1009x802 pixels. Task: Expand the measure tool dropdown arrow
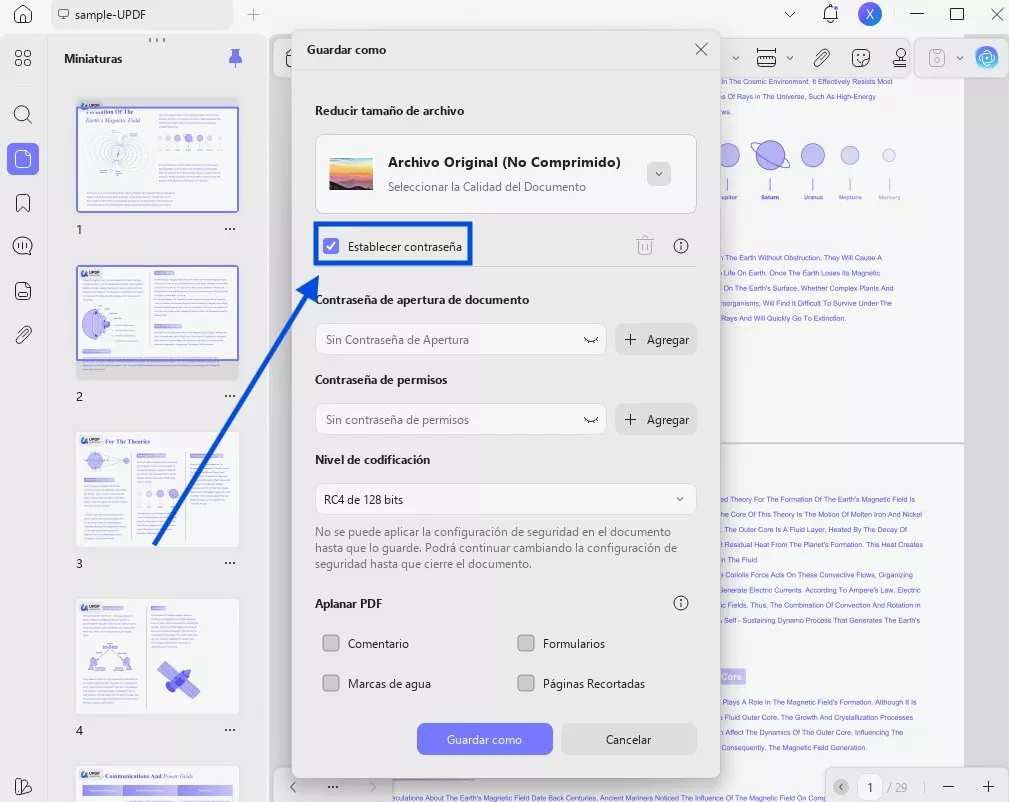click(790, 58)
